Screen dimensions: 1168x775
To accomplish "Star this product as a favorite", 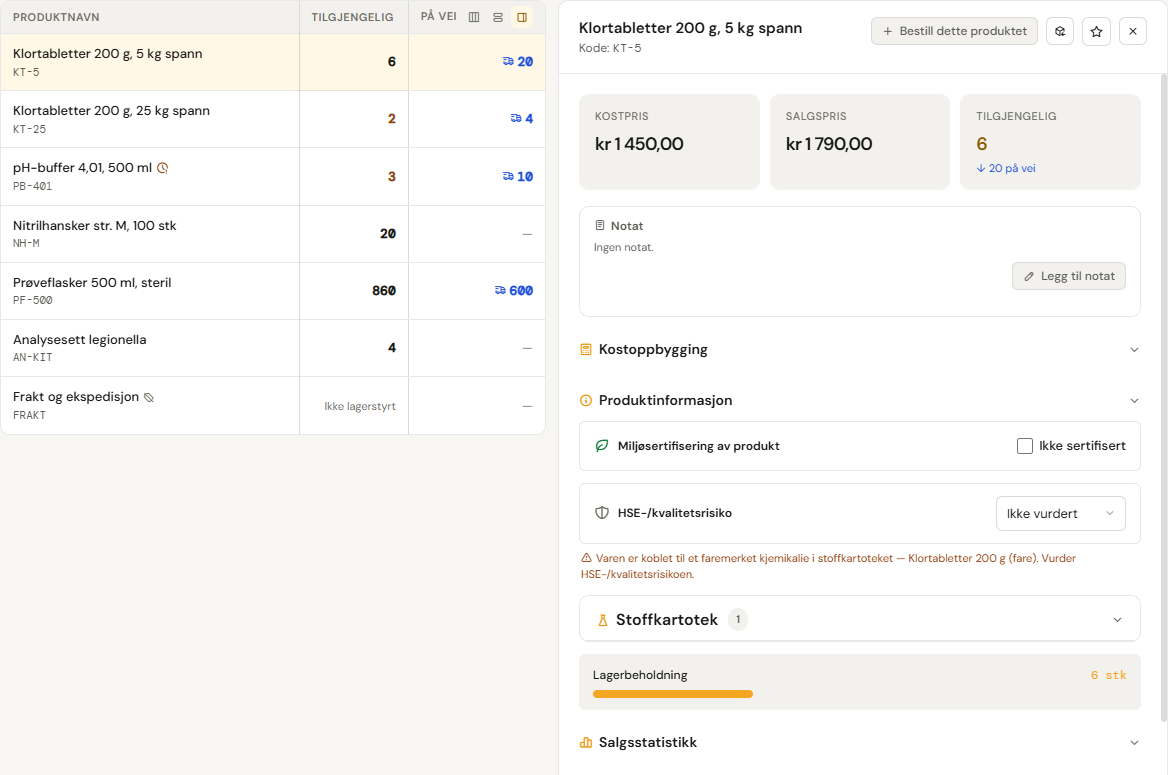I will (x=1096, y=31).
